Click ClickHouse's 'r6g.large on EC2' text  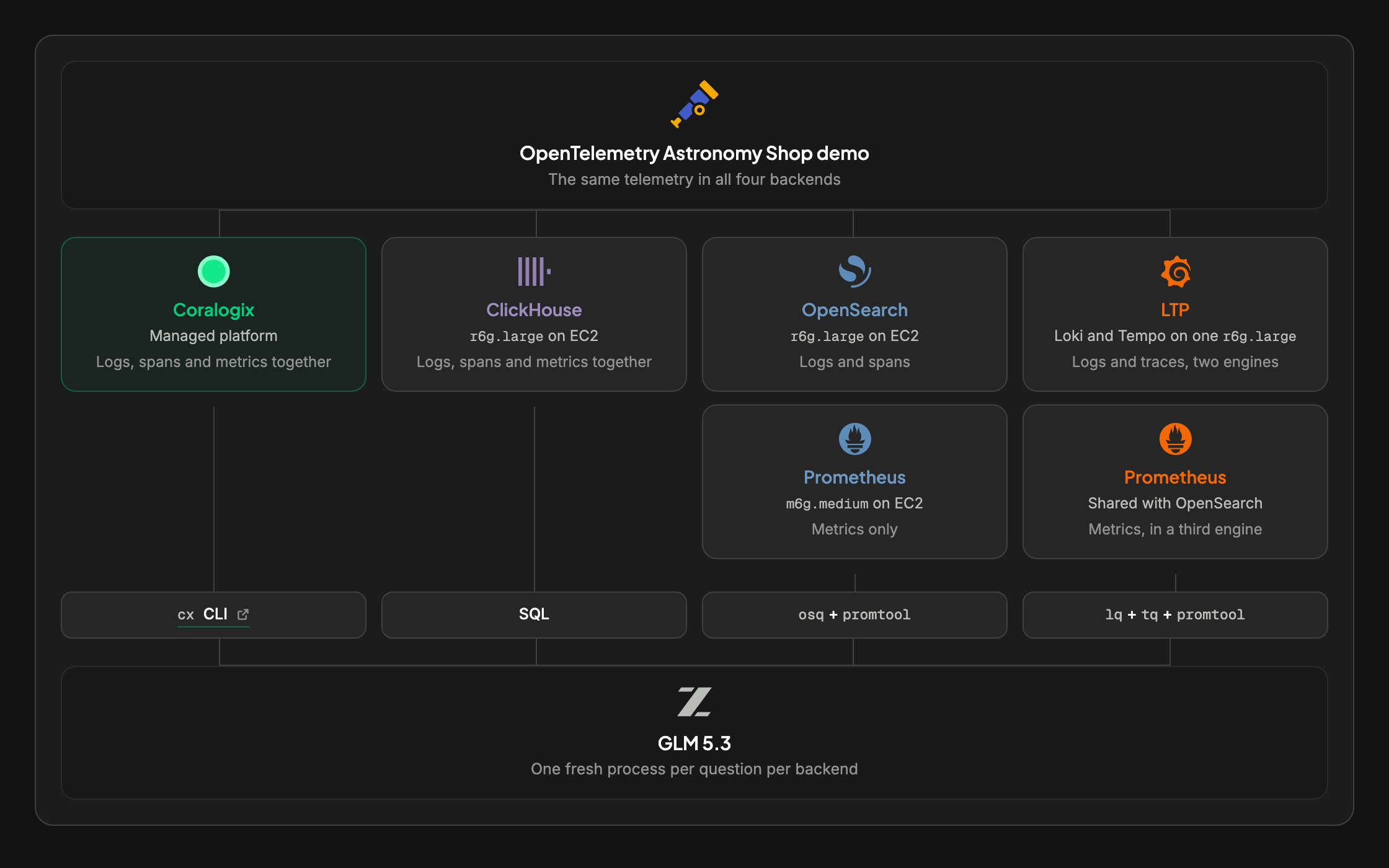[x=534, y=336]
